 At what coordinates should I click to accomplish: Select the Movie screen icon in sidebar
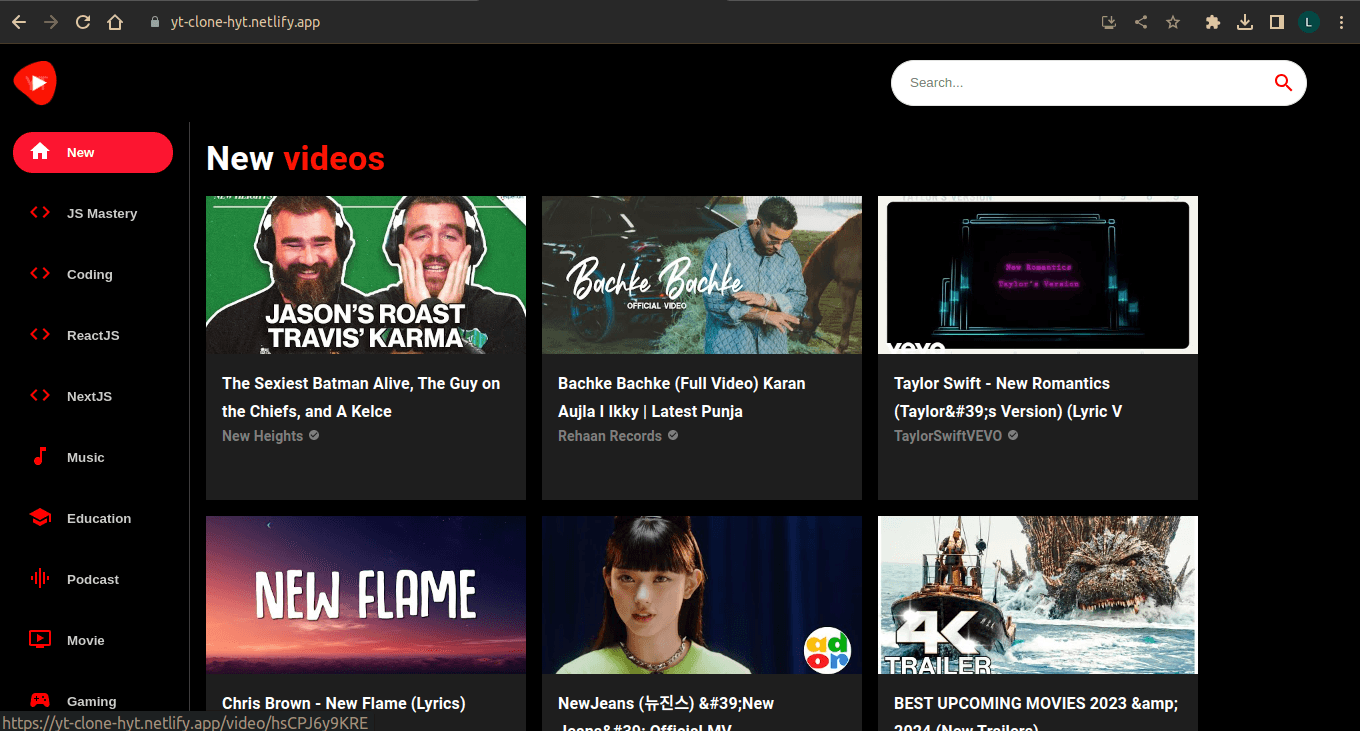[x=40, y=640]
